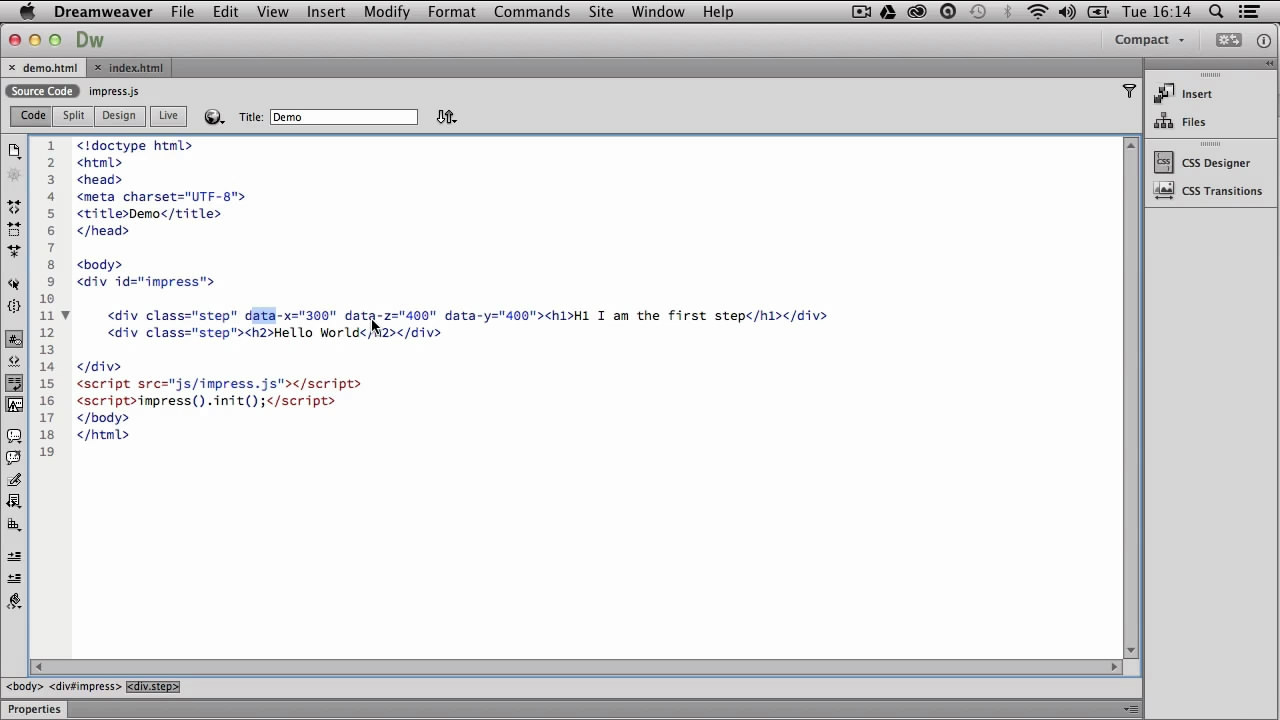This screenshot has width=1280, height=720.
Task: Open the Commands menu
Action: pyautogui.click(x=532, y=12)
